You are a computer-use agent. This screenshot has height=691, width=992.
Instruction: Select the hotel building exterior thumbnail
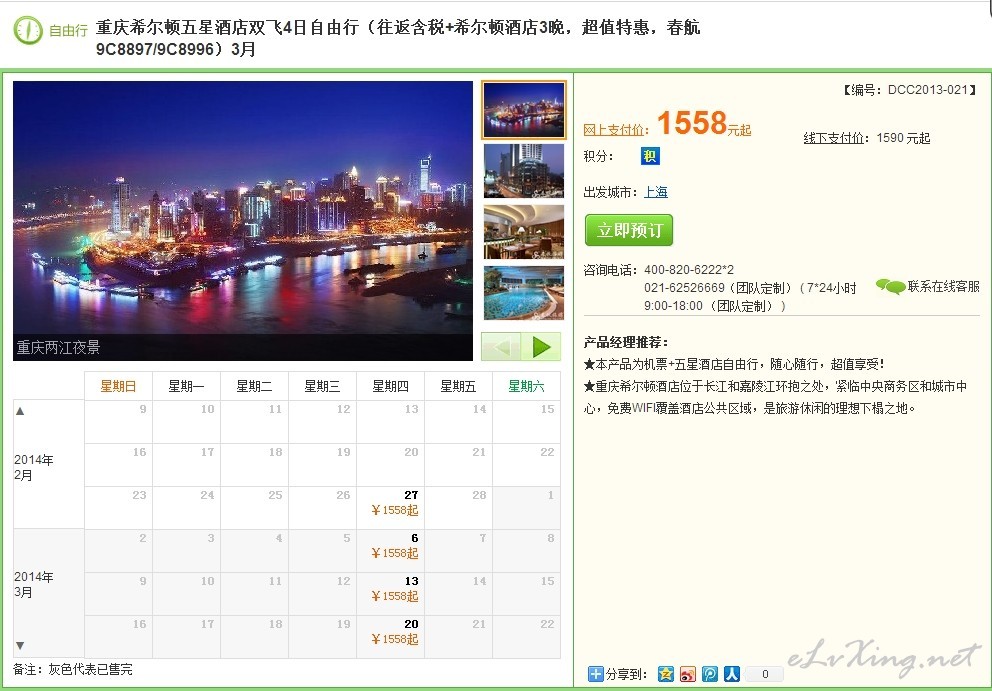click(x=524, y=171)
